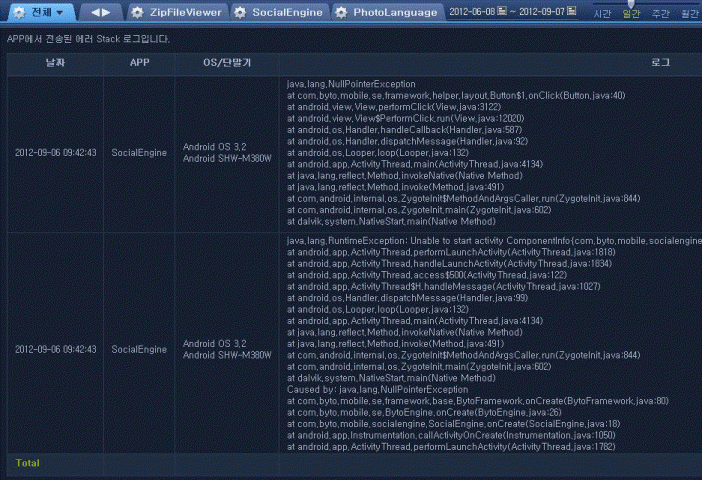Click the RuntimeException: Unable to start activity line
The width and height of the screenshot is (702, 480).
click(x=494, y=240)
